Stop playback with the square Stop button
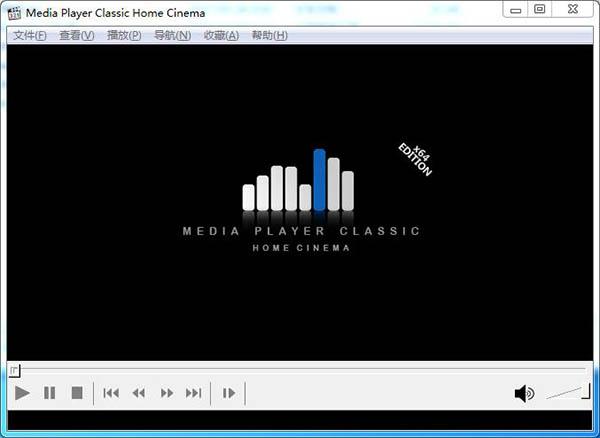 coord(77,393)
